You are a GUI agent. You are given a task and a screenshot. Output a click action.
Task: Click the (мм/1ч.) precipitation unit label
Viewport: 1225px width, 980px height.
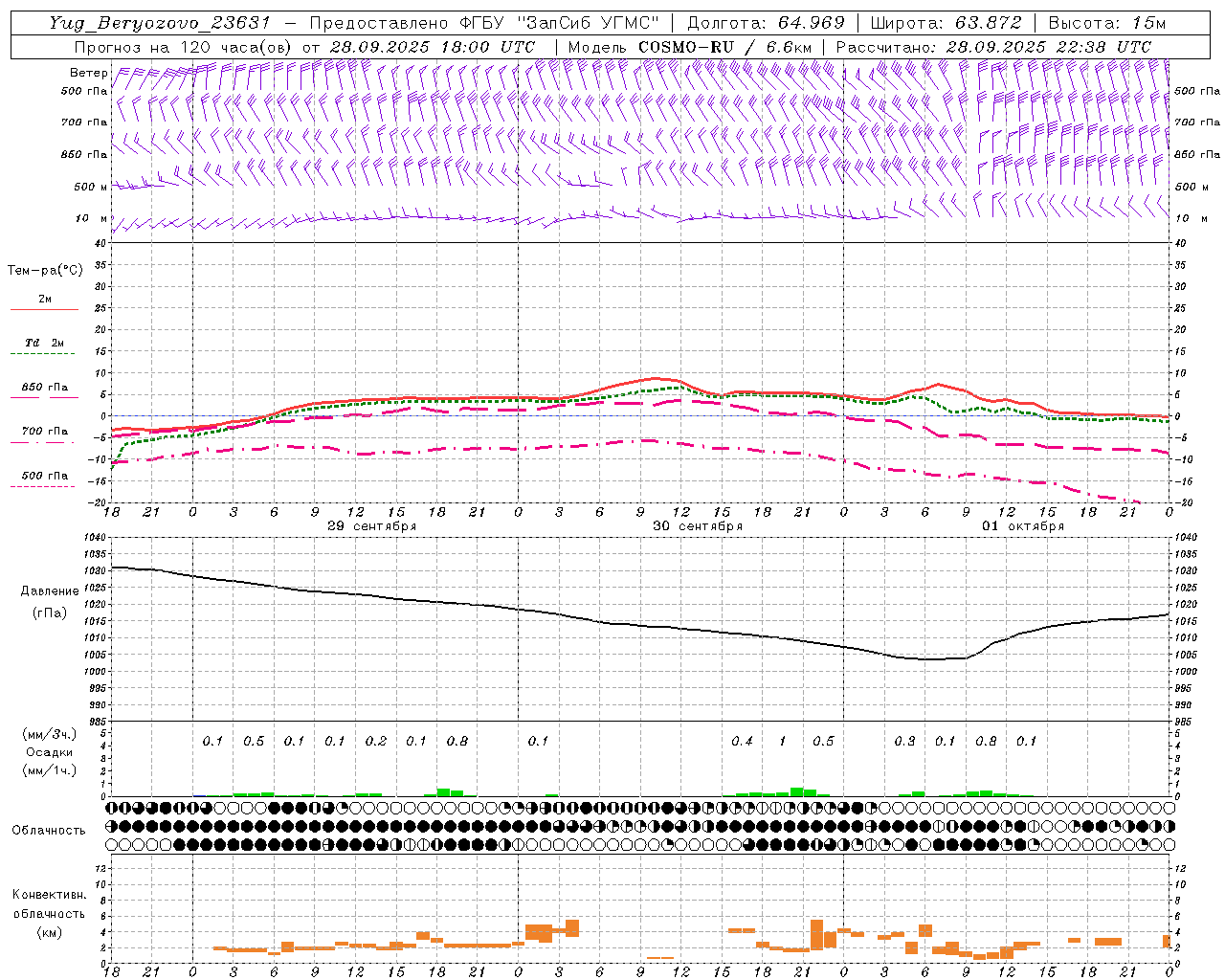(50, 770)
